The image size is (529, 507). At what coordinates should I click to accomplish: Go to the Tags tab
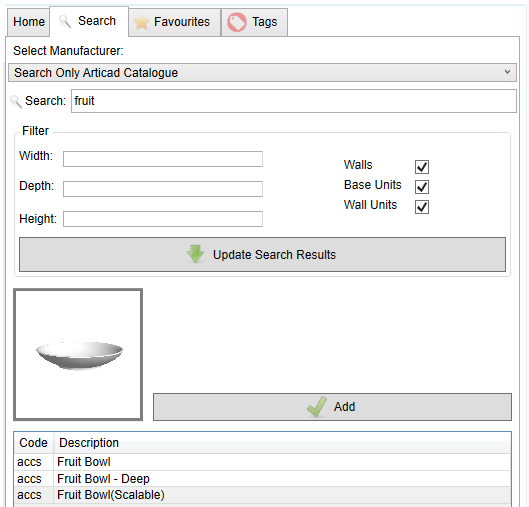click(254, 22)
